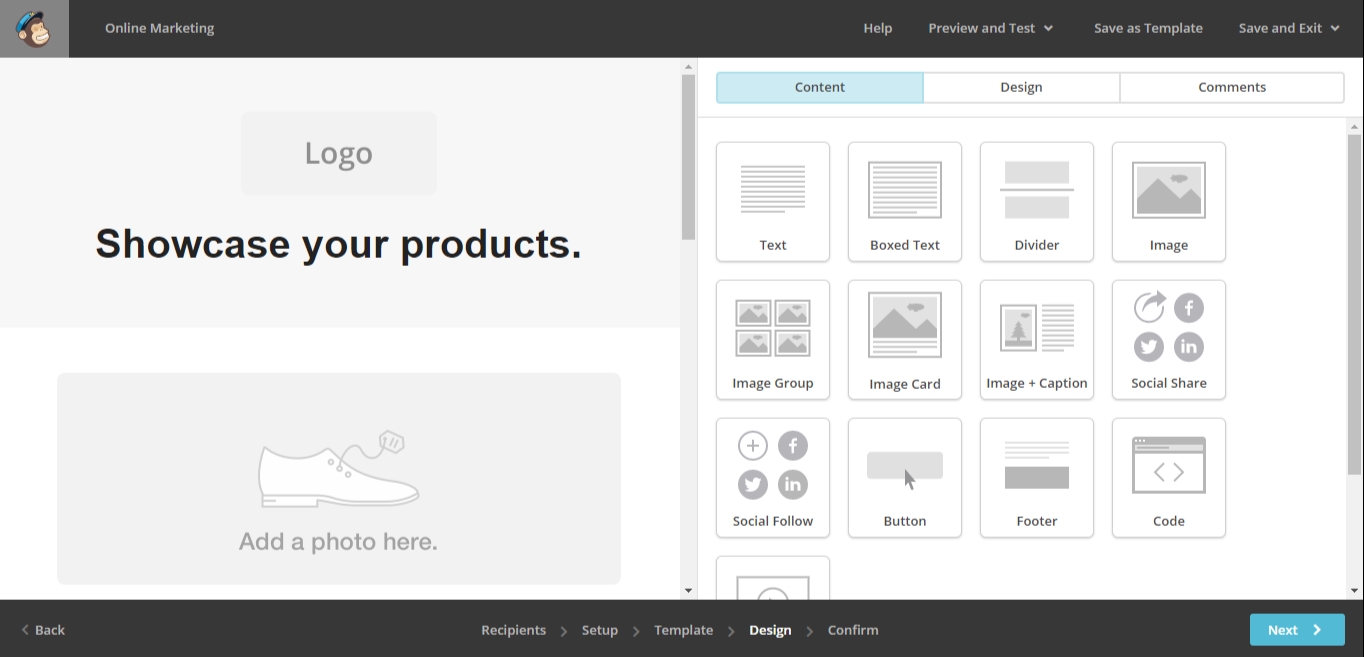Add a Button content block
1364x657 pixels.
[905, 478]
